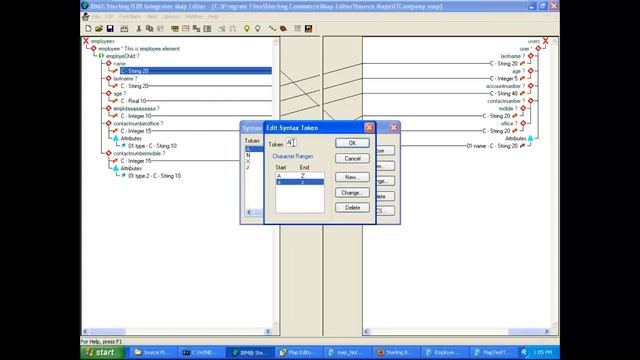Close the Syntax Tokens dialog behind
640x360 pixels.
[393, 128]
